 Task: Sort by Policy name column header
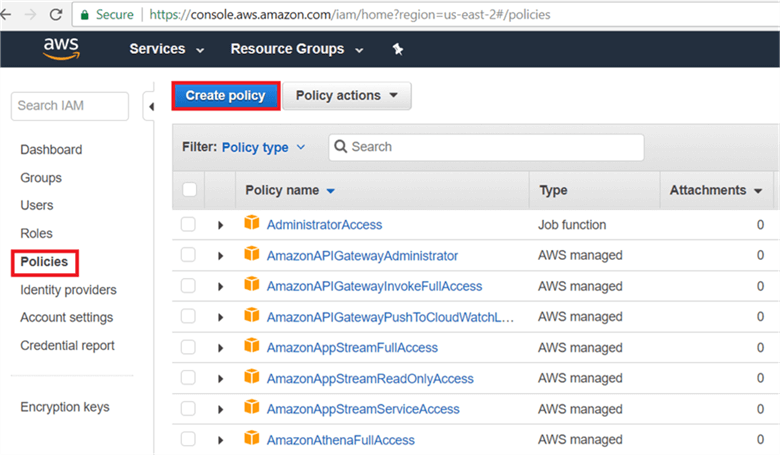point(290,190)
